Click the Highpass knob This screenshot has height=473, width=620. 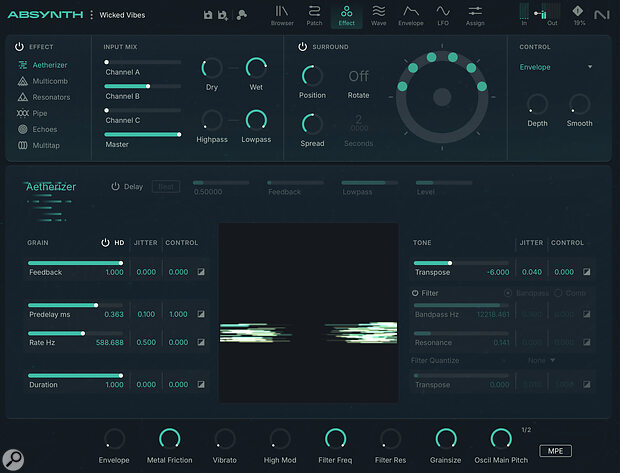pyautogui.click(x=212, y=120)
